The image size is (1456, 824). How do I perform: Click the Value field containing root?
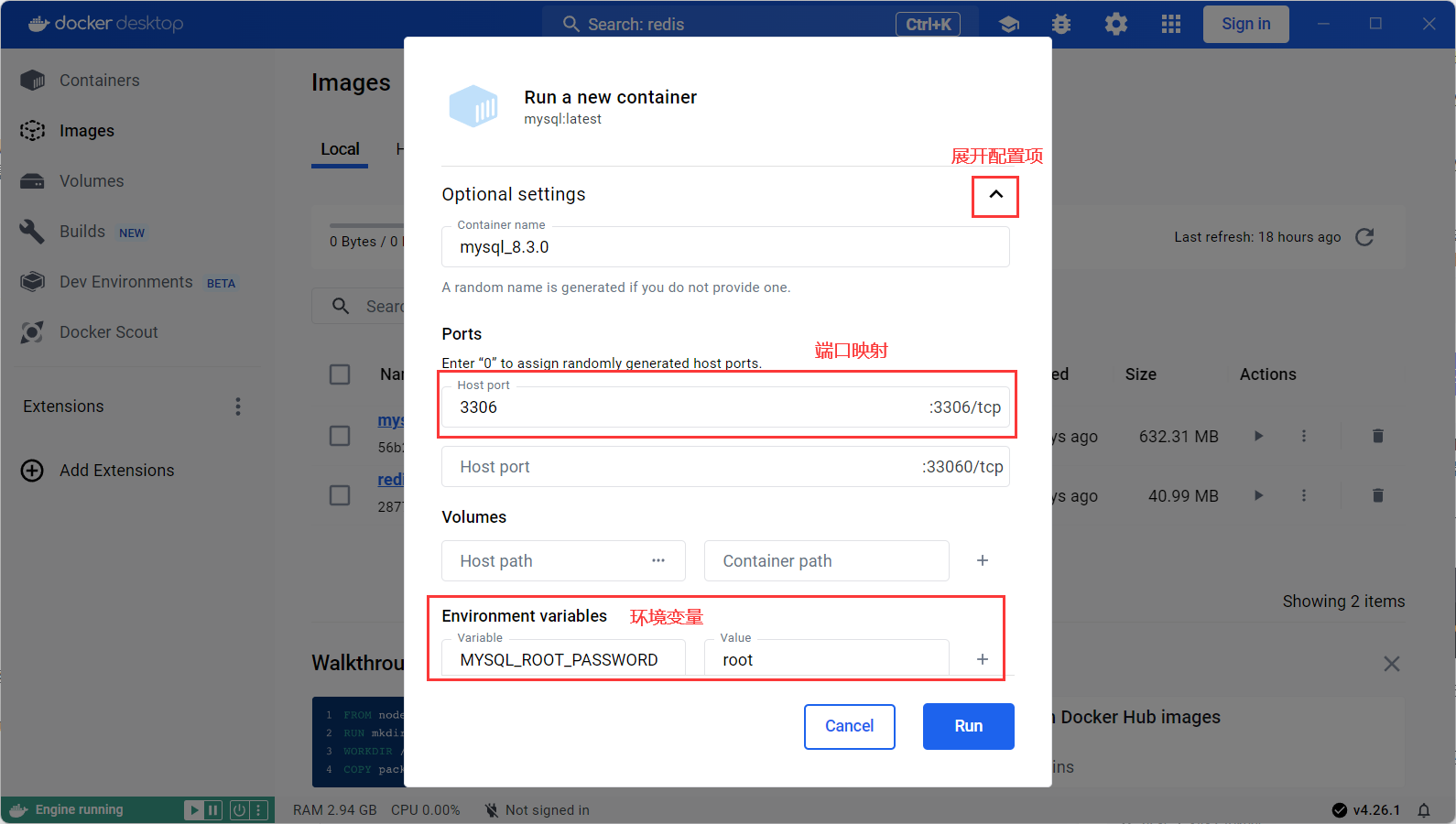pyautogui.click(x=826, y=659)
